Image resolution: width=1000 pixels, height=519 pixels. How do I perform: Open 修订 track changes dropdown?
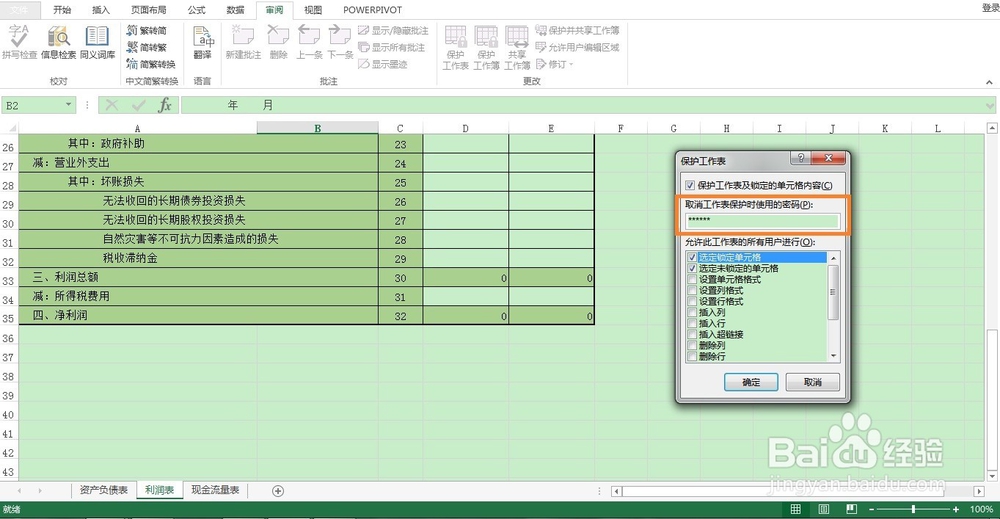click(554, 64)
